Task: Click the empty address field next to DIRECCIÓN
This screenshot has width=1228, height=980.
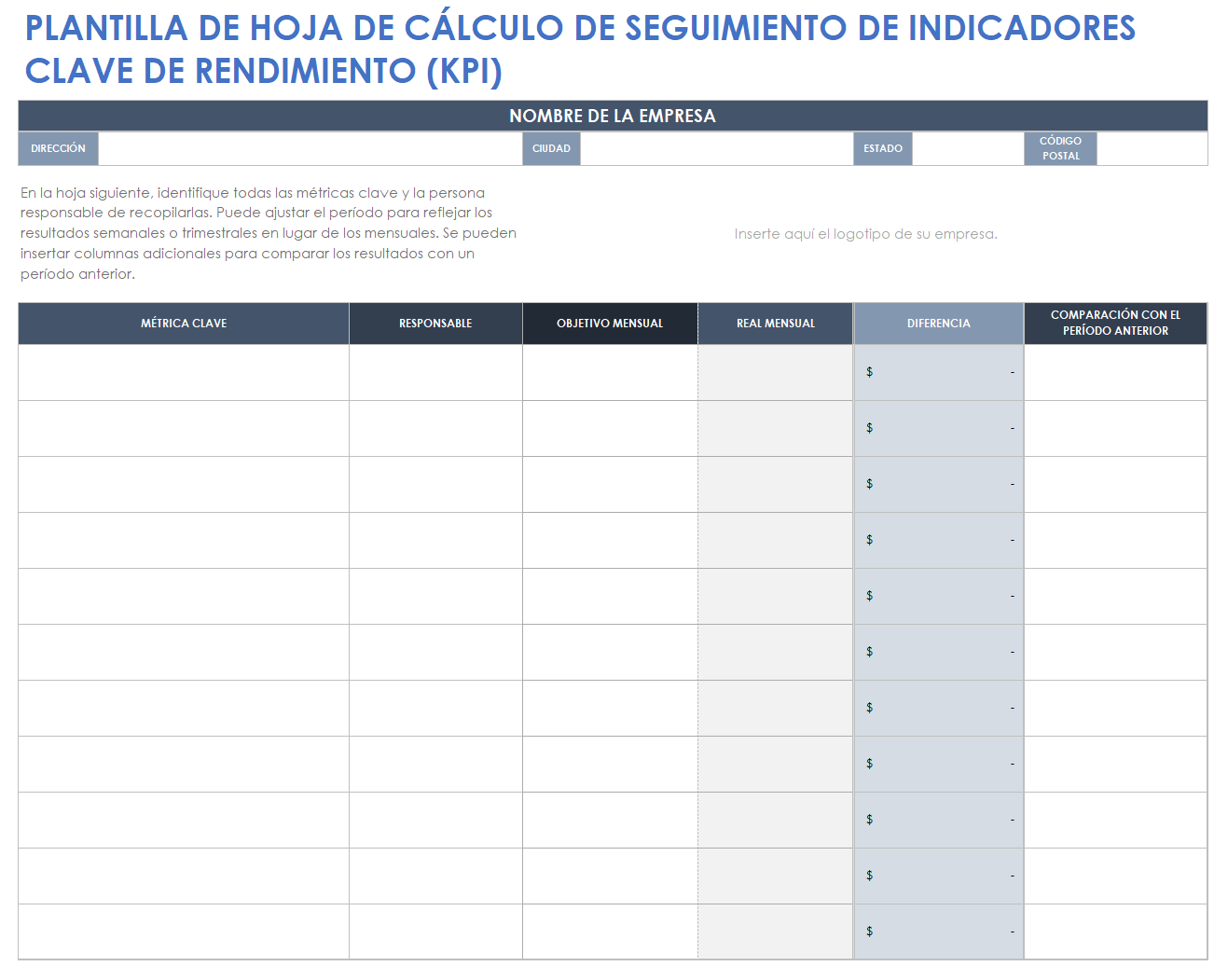Action: [x=310, y=148]
